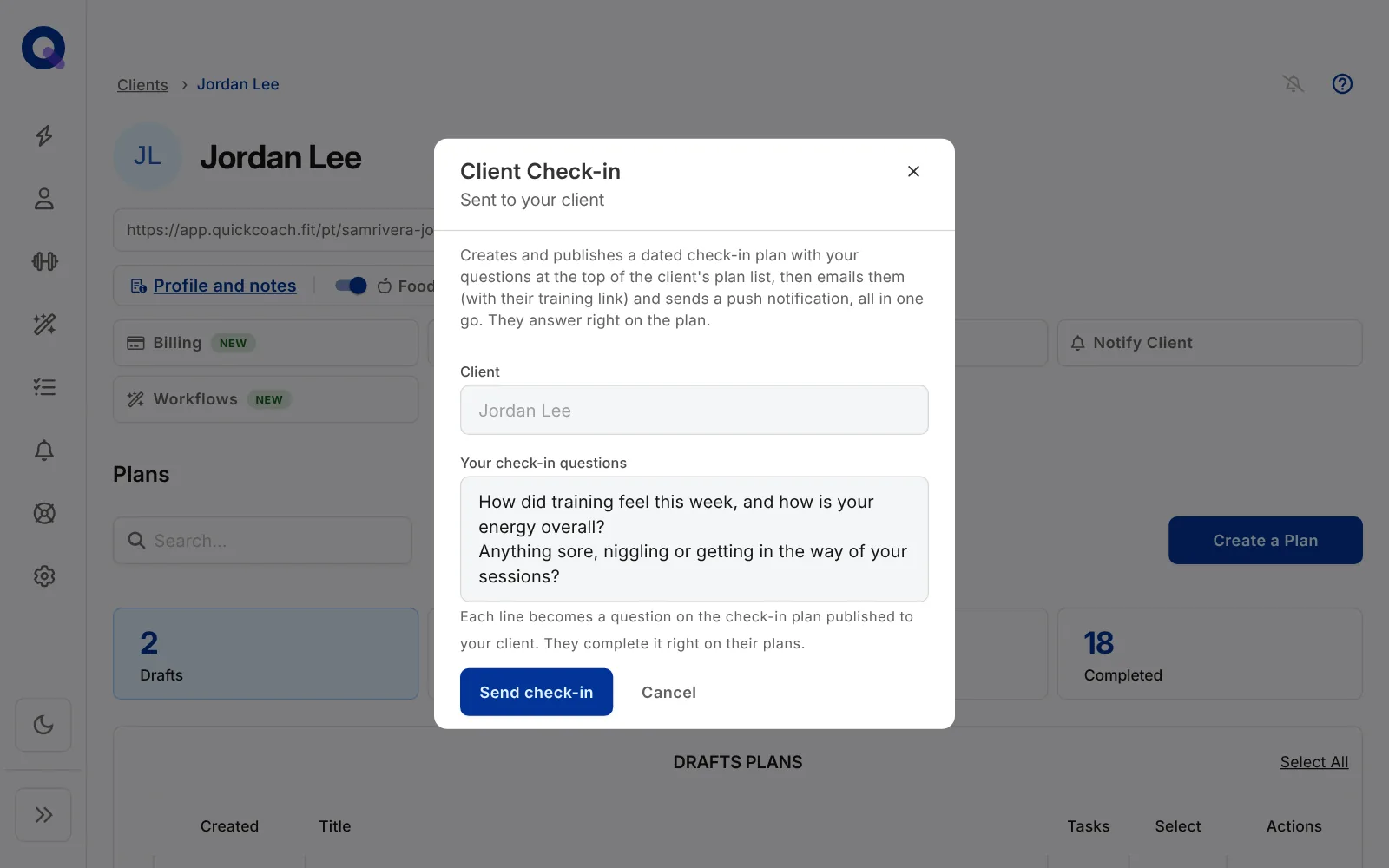Image resolution: width=1389 pixels, height=868 pixels.
Task: Click the client training URL field
Action: 273,230
